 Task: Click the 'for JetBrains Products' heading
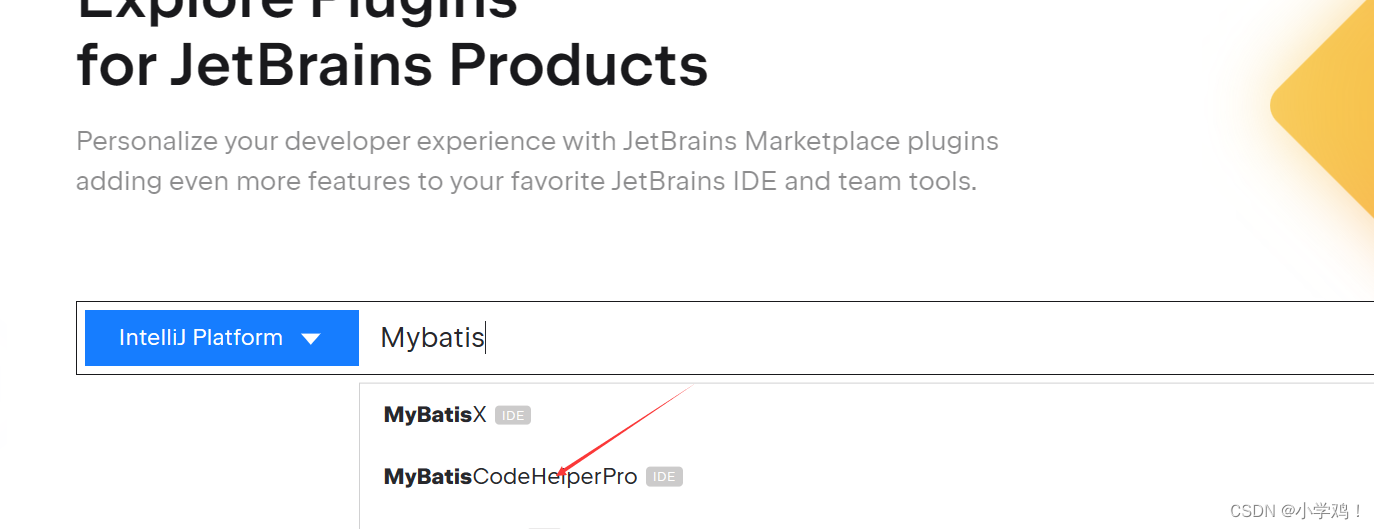point(392,65)
